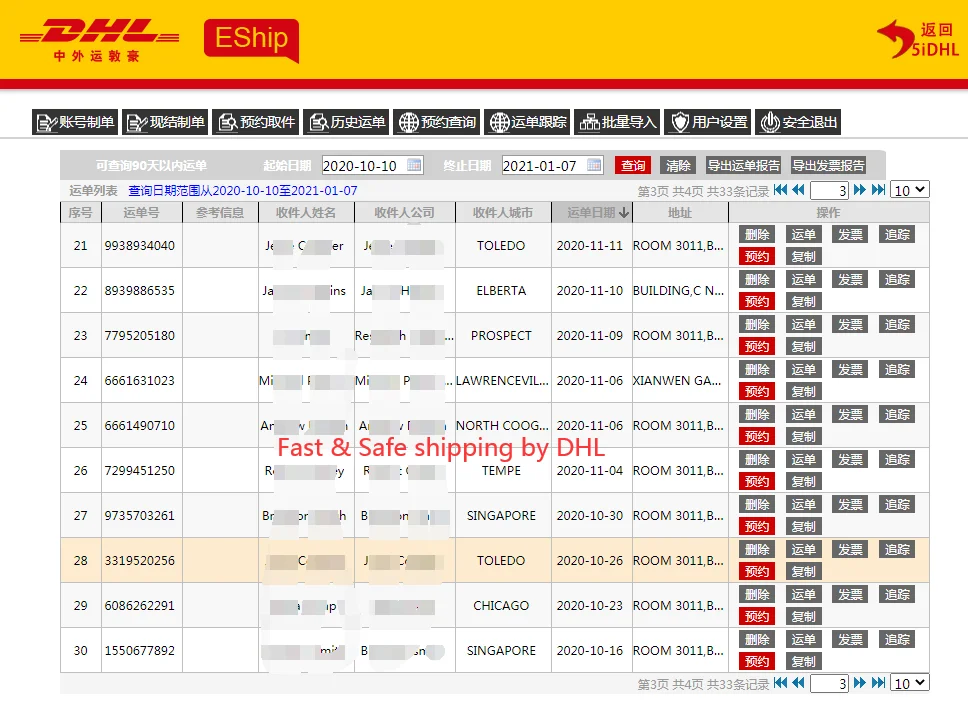Open the 账号制单 toolbar icon
The image size is (968, 728).
pyautogui.click(x=73, y=122)
